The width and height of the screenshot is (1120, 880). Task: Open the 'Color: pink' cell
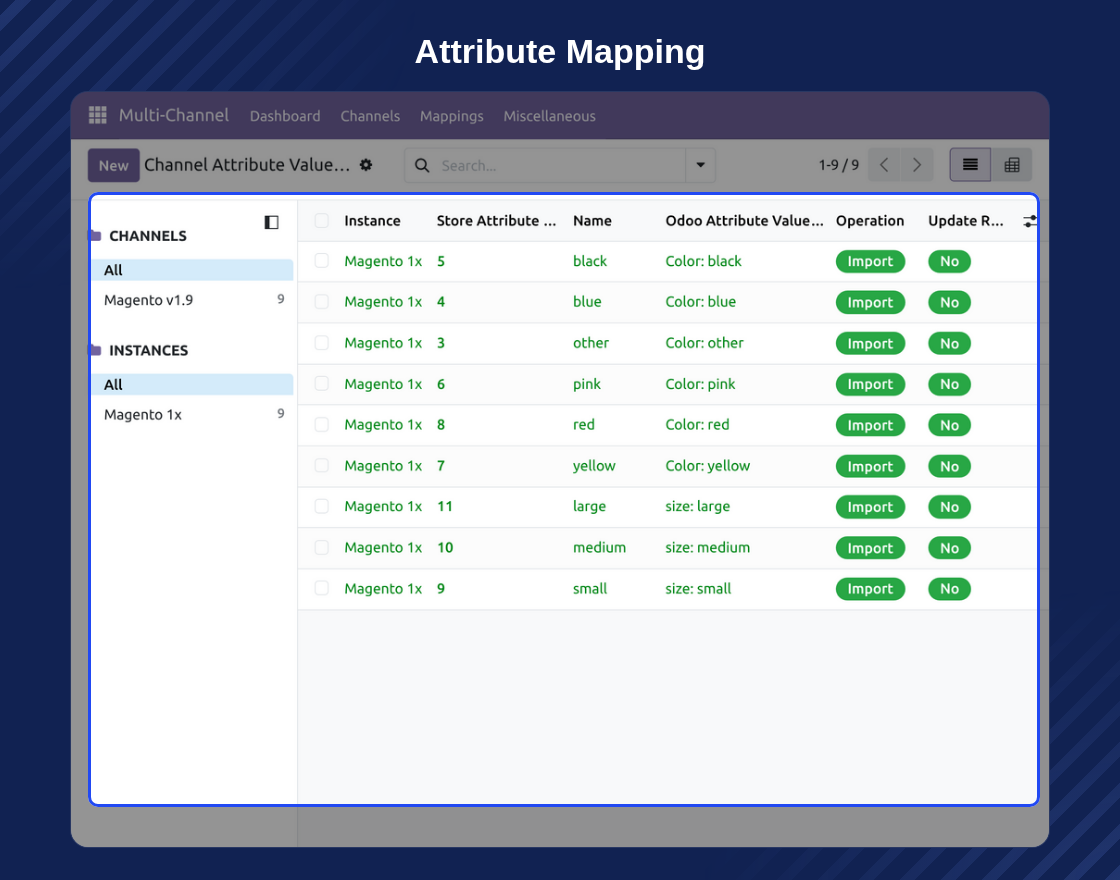(x=700, y=384)
